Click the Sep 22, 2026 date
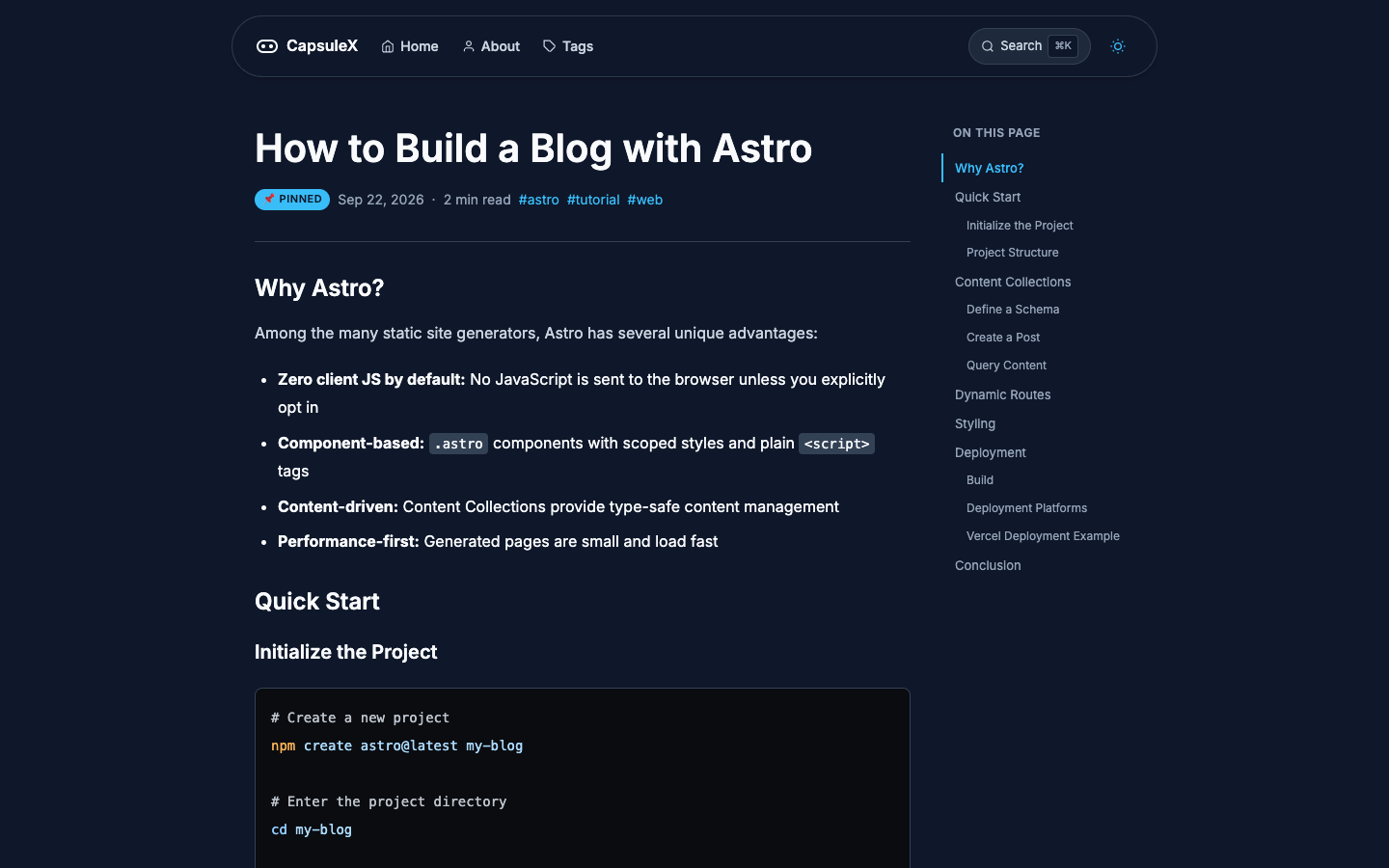Image resolution: width=1389 pixels, height=868 pixels. point(381,200)
